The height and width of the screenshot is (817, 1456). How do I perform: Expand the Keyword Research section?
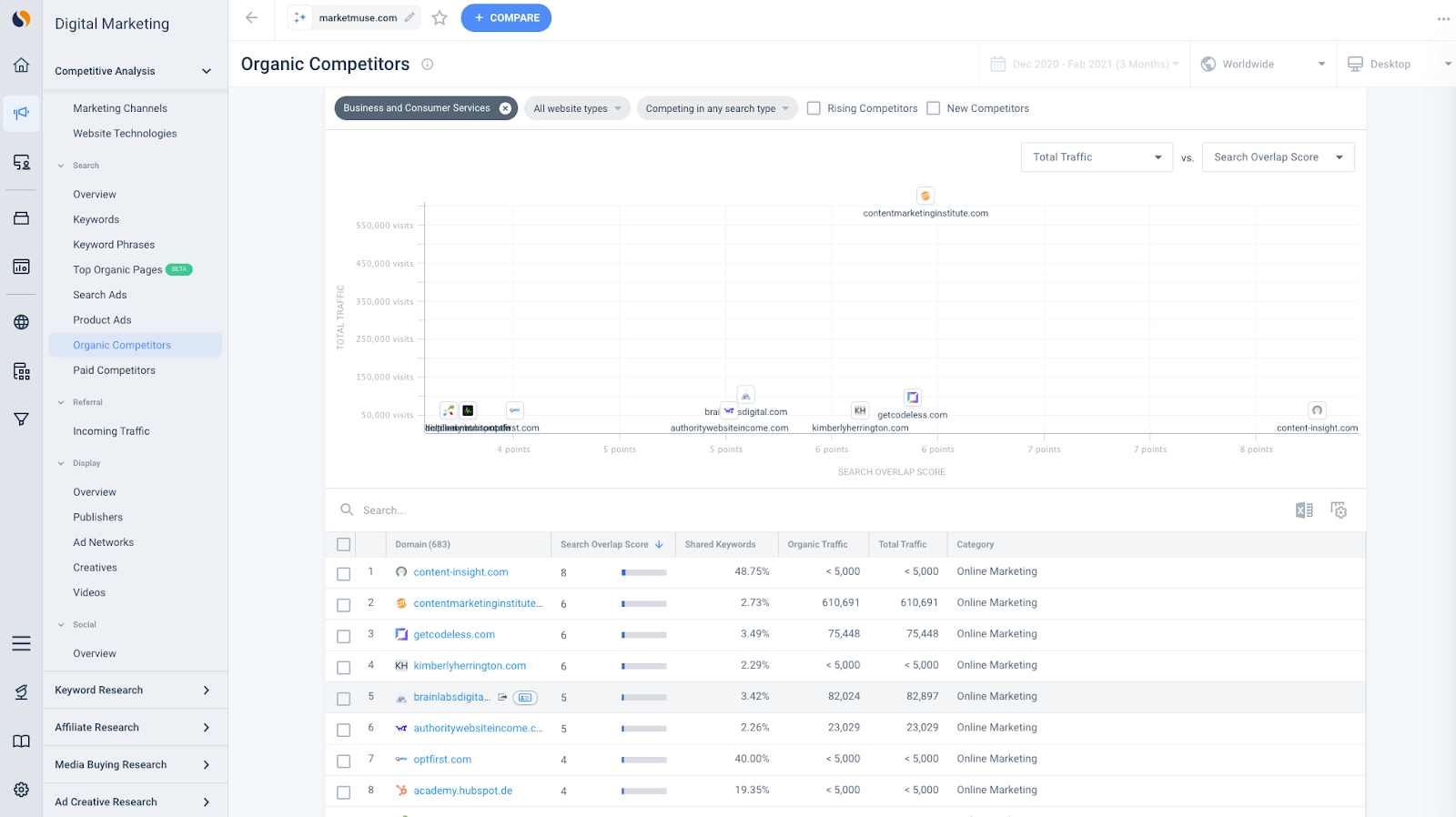click(x=135, y=690)
